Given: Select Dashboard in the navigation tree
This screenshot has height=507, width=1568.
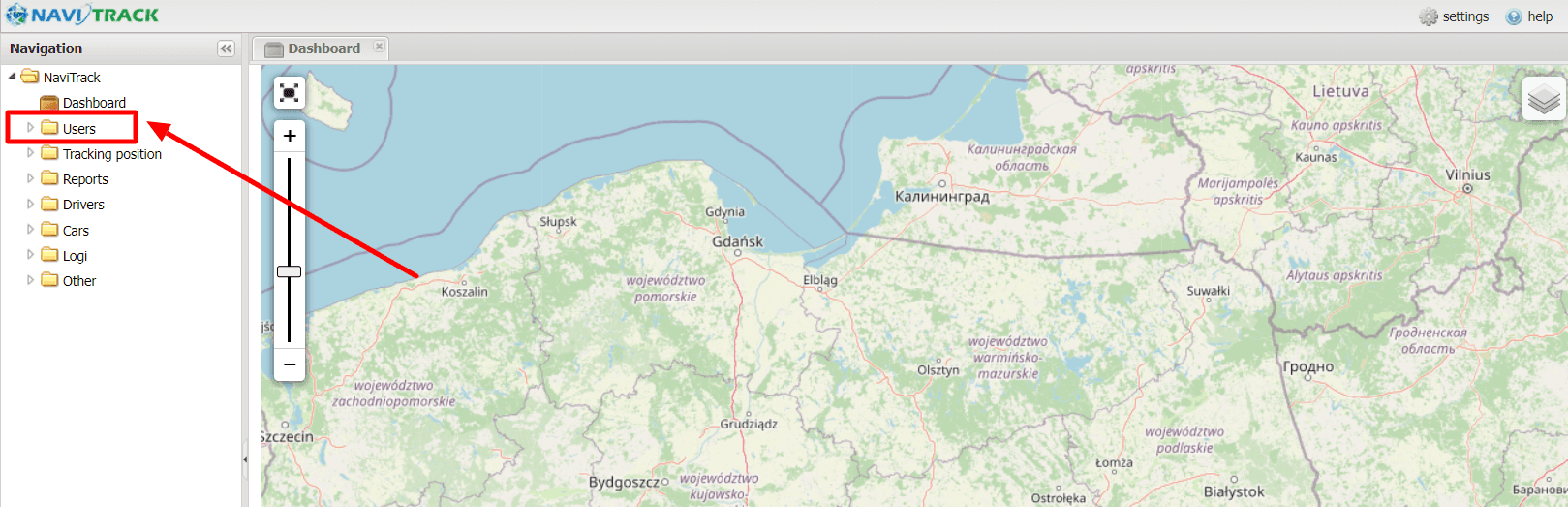Looking at the screenshot, I should point(94,103).
